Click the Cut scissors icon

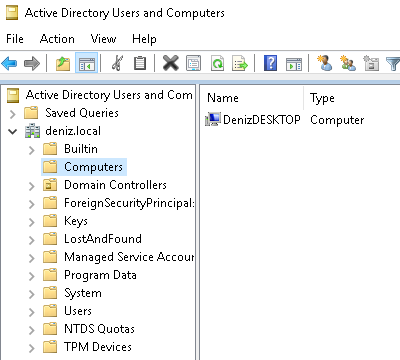coord(117,63)
